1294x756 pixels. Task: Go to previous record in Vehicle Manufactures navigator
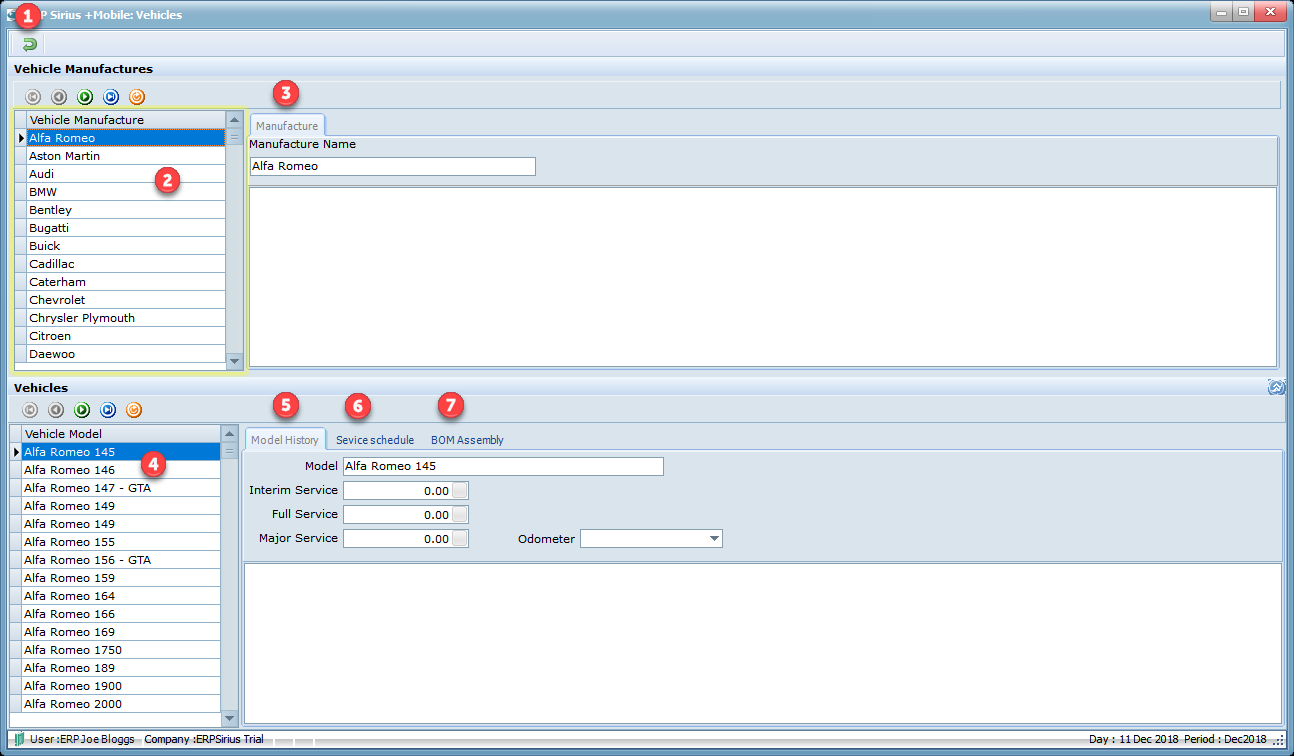[x=59, y=97]
